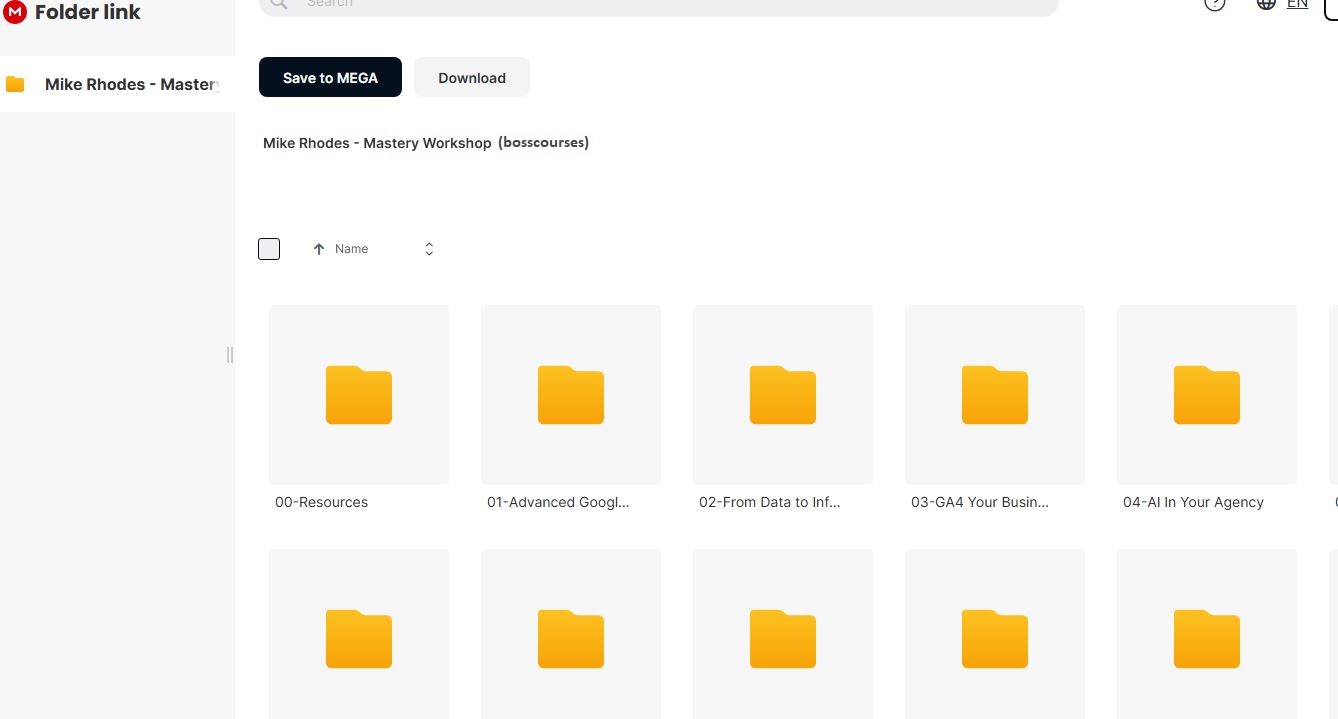Viewport: 1338px width, 719px height.
Task: Click the sidebar resize handle
Action: click(x=230, y=355)
